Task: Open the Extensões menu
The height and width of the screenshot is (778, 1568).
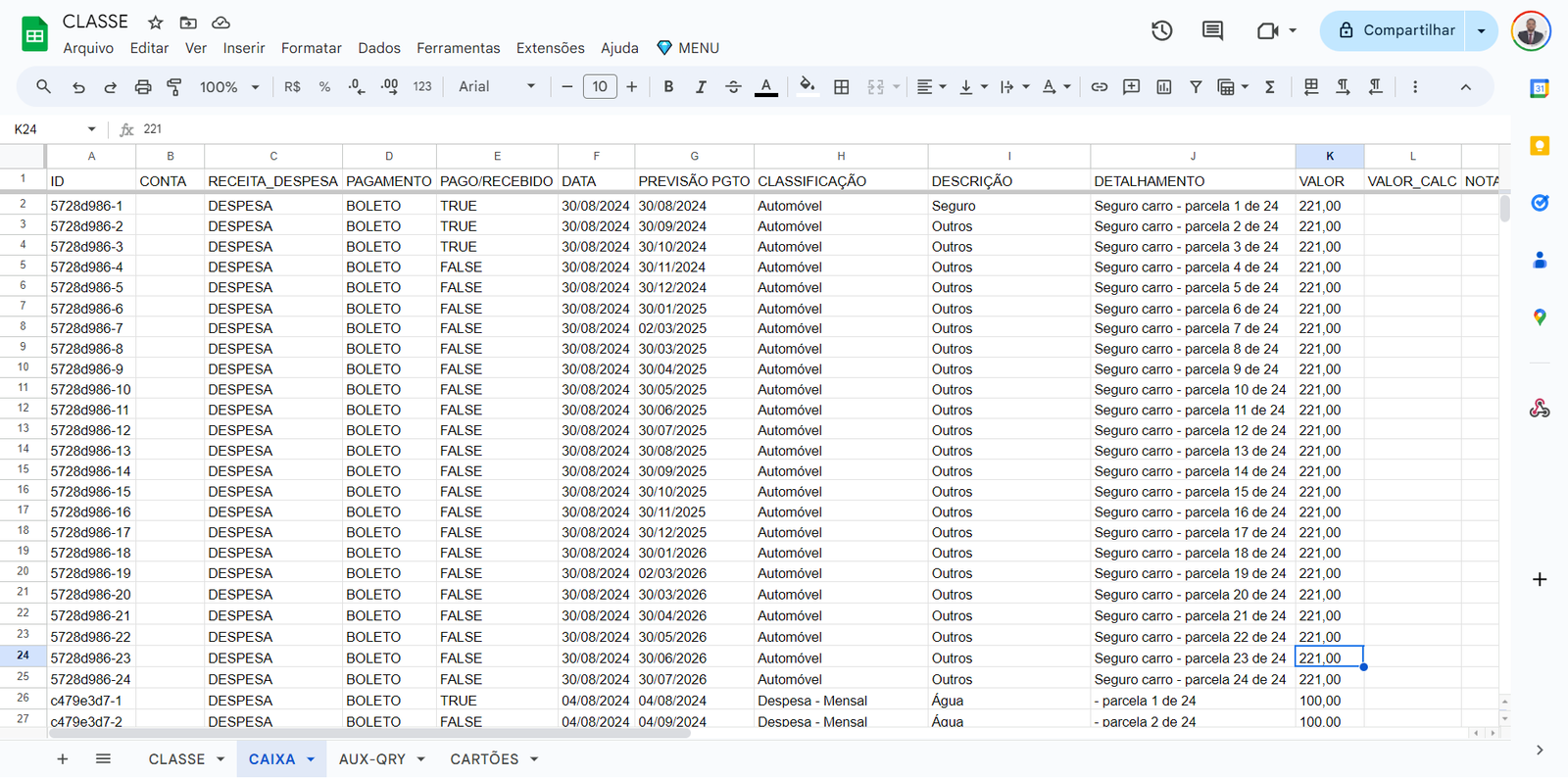Action: coord(551,48)
